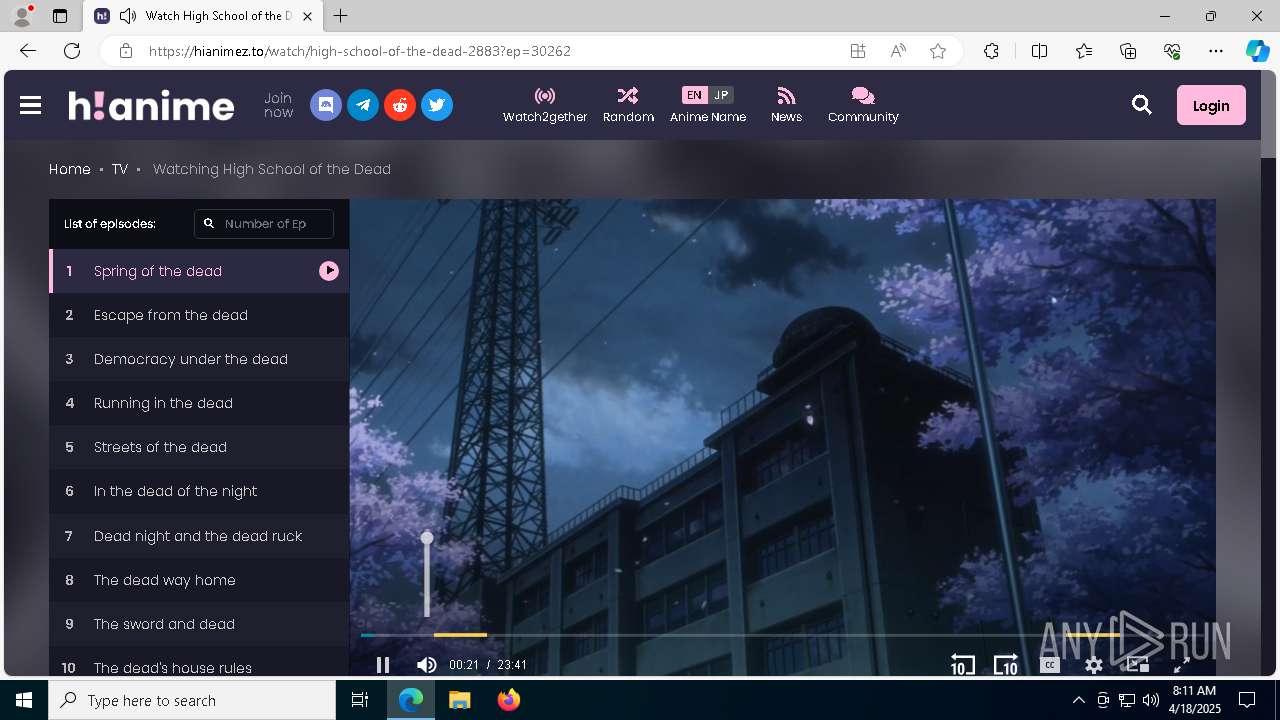The image size is (1280, 720).
Task: Toggle closed captions CC
Action: tap(1050, 665)
